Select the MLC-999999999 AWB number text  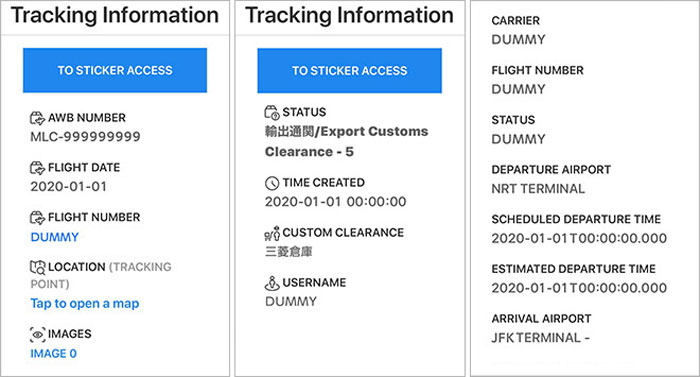(85, 137)
